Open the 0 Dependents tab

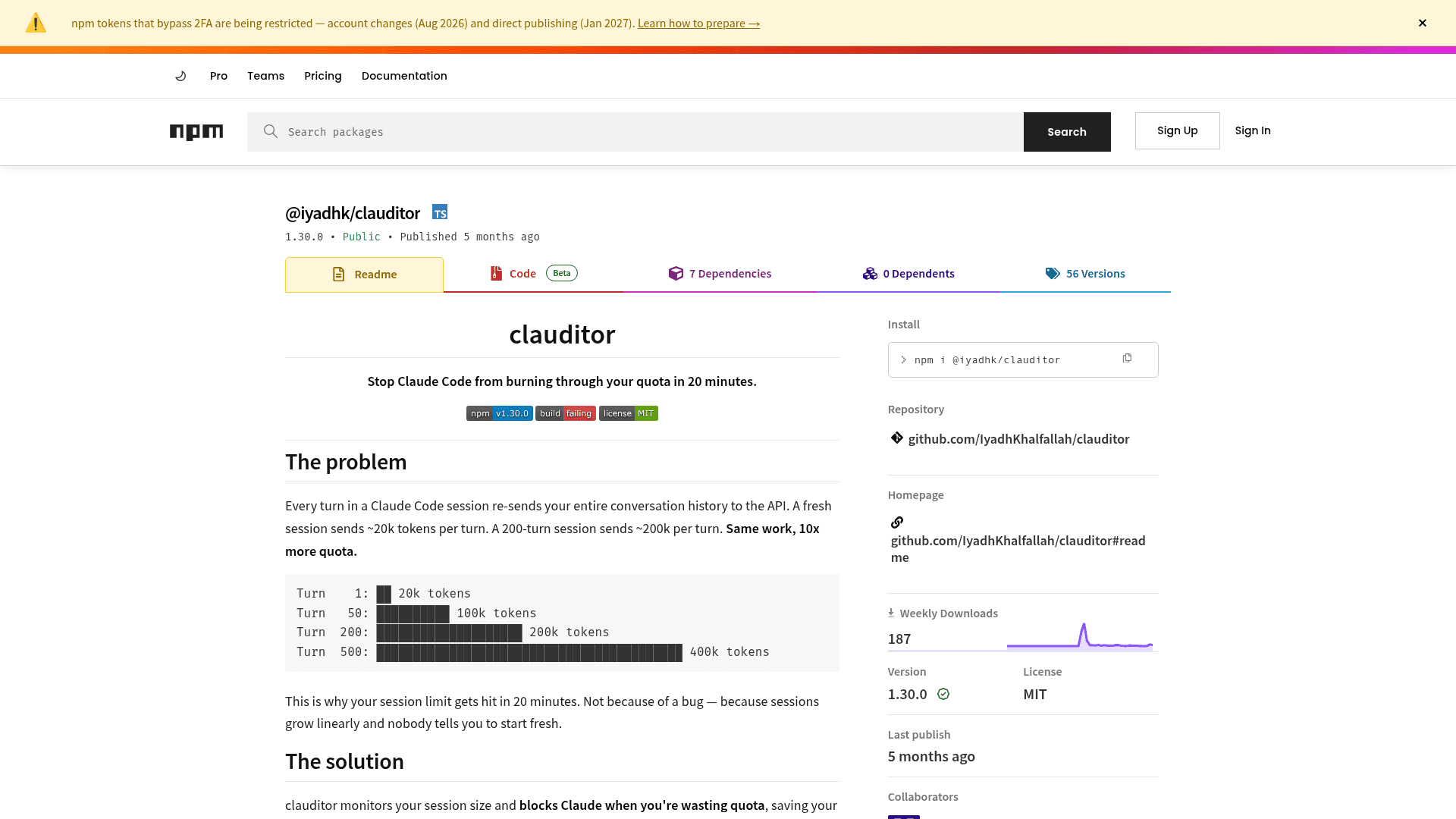[908, 274]
